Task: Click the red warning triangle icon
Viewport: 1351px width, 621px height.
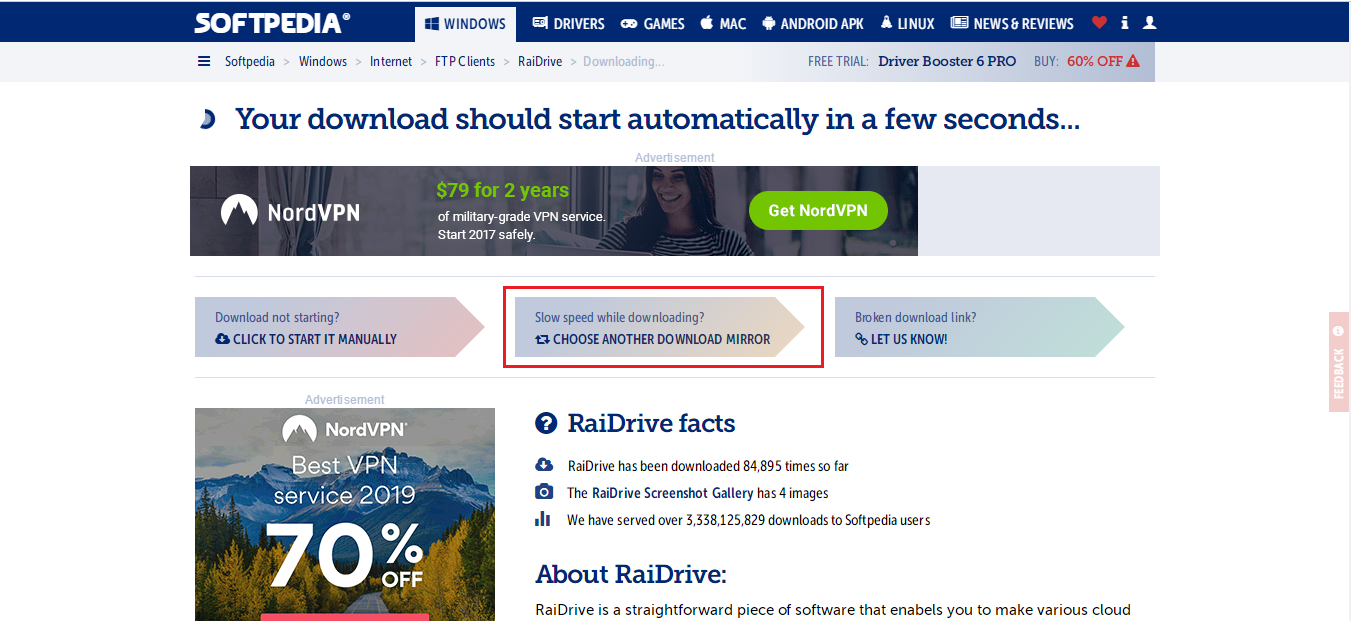Action: point(1133,61)
